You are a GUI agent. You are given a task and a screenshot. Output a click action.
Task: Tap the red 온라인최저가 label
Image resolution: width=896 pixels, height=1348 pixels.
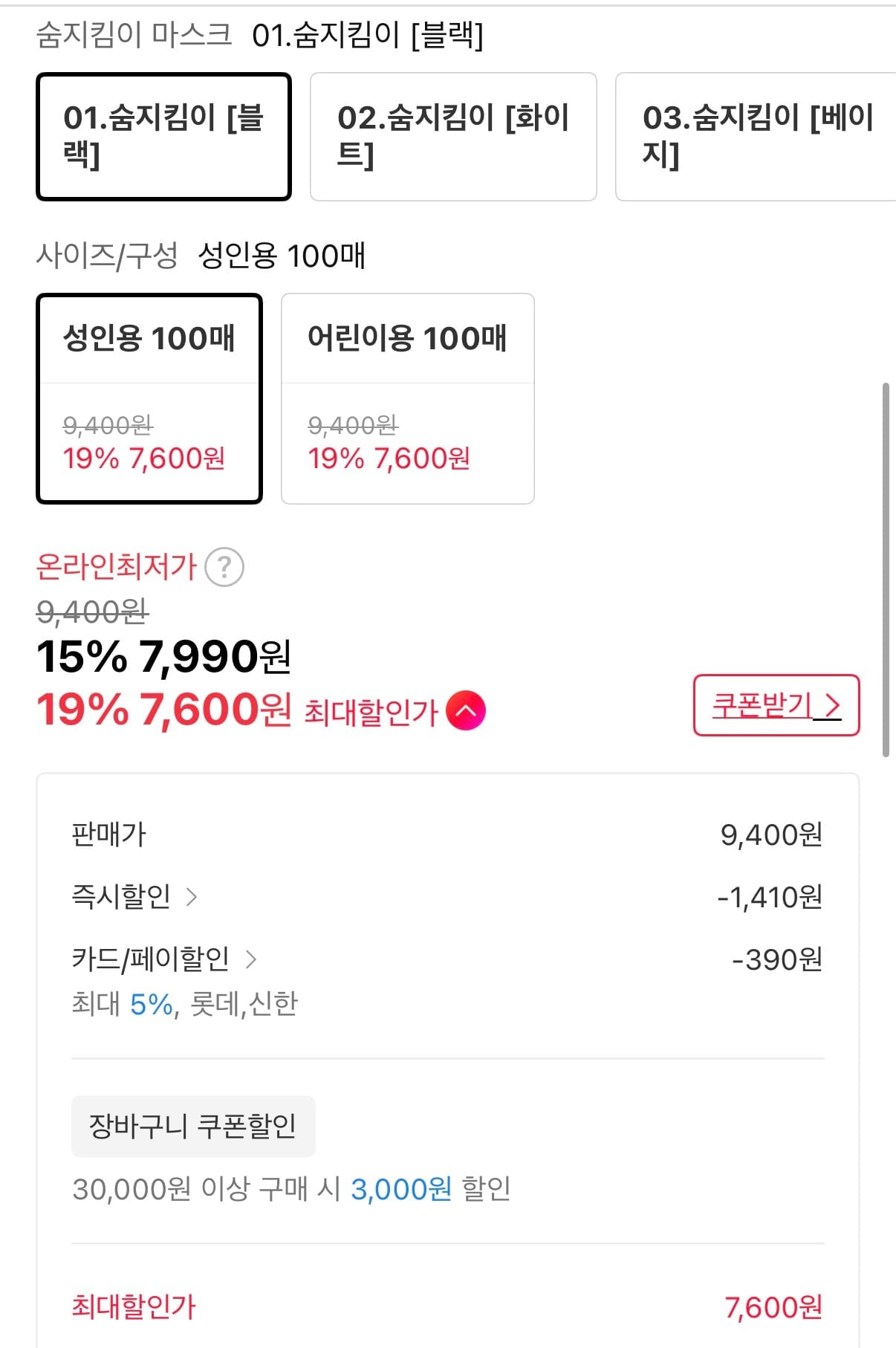pos(116,567)
